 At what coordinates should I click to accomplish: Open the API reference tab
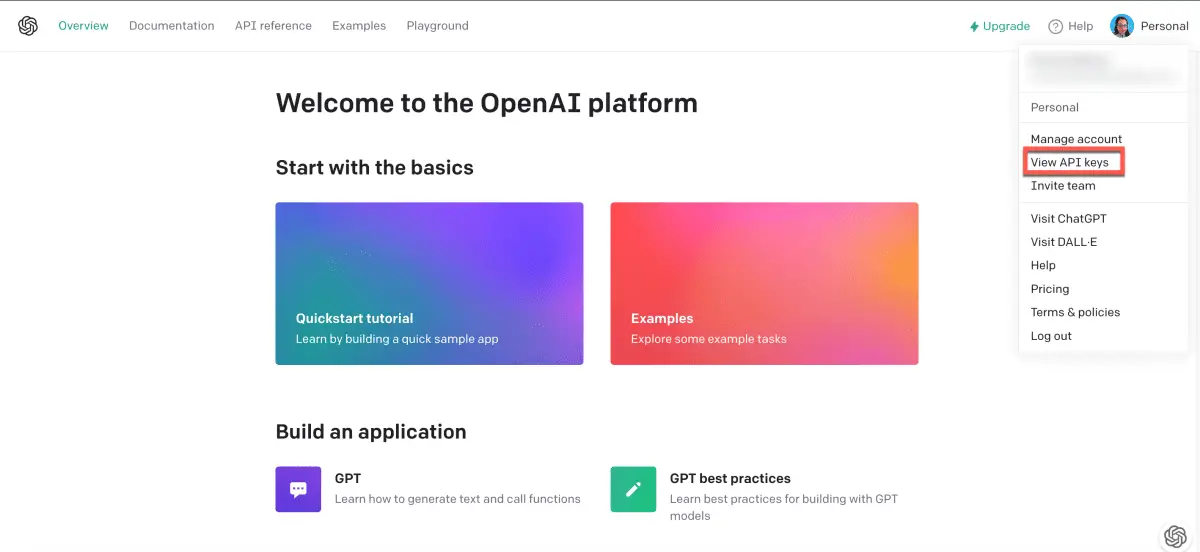coord(273,26)
